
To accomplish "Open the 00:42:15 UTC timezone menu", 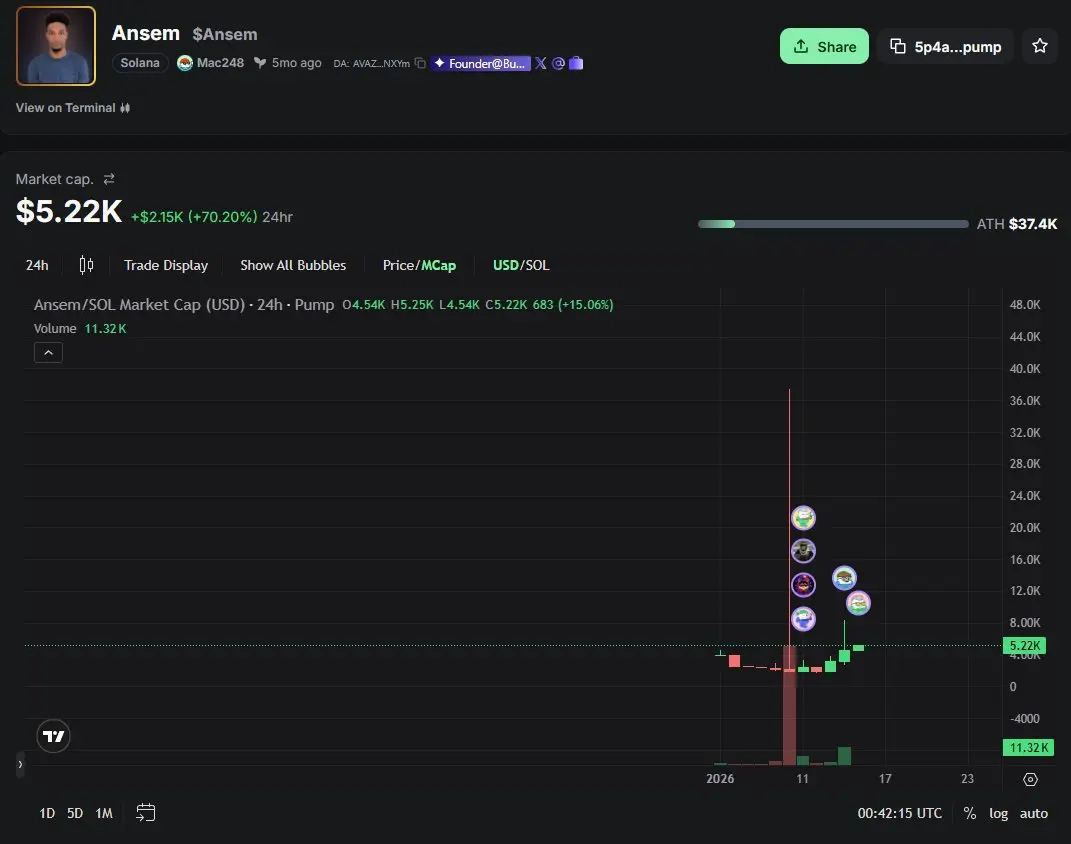I will [900, 813].
